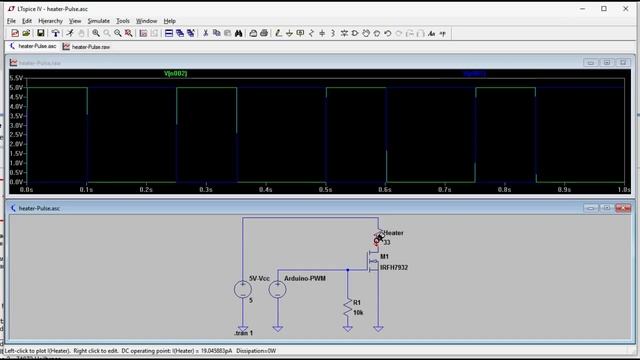Open the Edit menu
The image size is (640, 360).
[27, 21]
